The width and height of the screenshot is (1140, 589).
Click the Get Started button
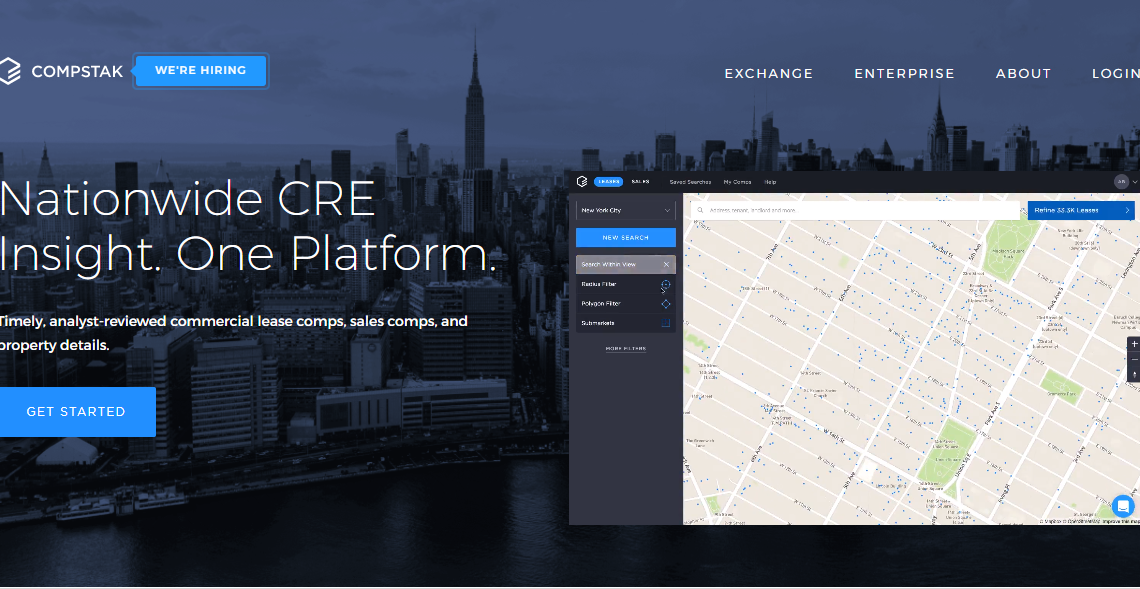76,412
